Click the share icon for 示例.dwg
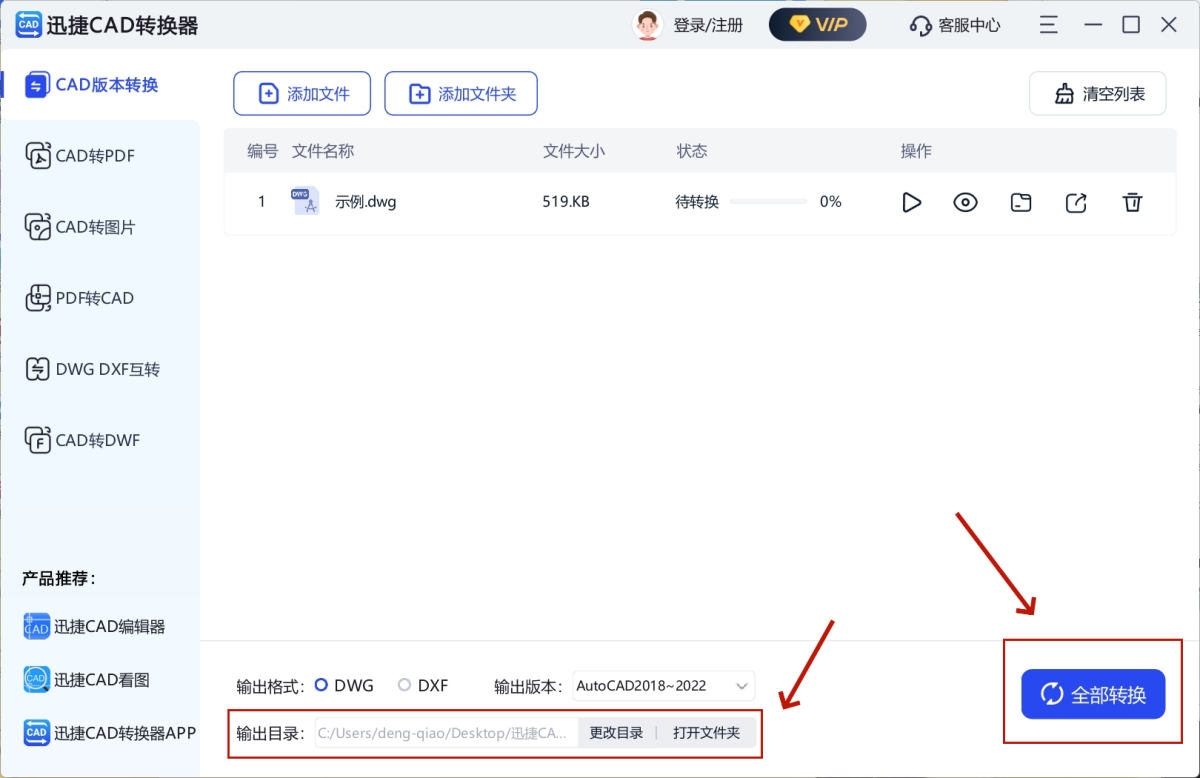The width and height of the screenshot is (1200, 778). tap(1076, 202)
